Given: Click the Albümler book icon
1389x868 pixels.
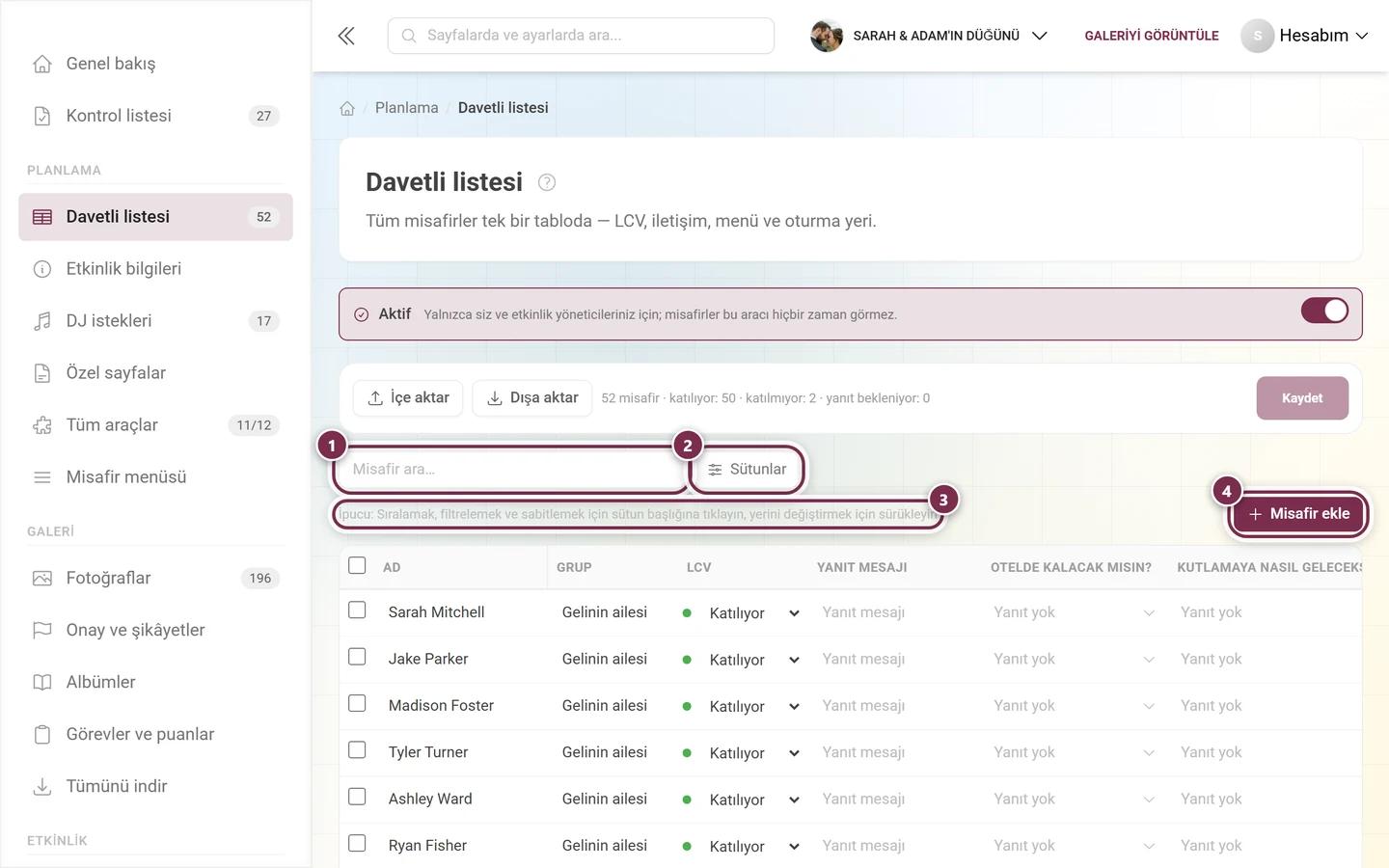Looking at the screenshot, I should pos(42,683).
